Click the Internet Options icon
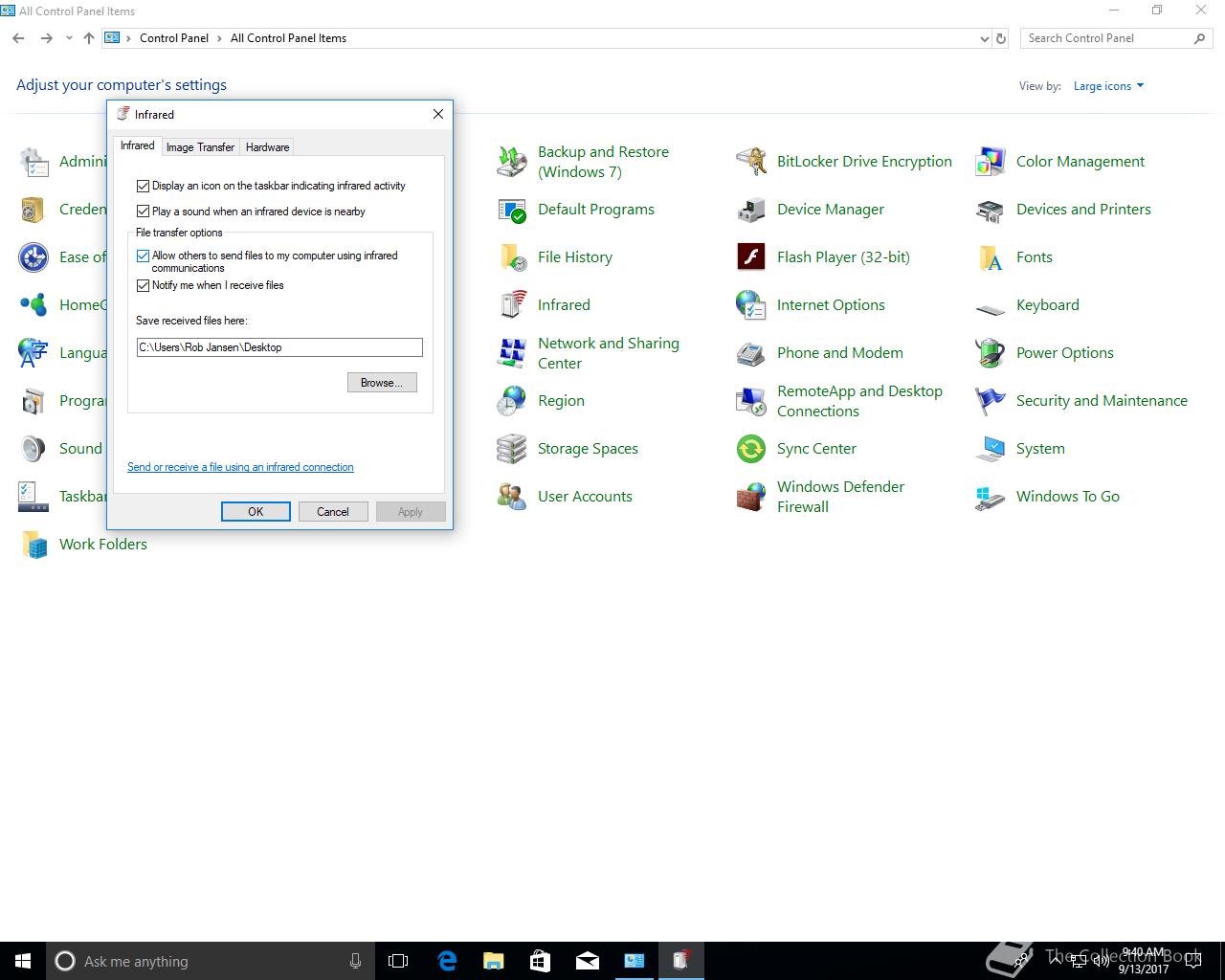Screen dimensions: 1225x980 pyautogui.click(x=751, y=305)
